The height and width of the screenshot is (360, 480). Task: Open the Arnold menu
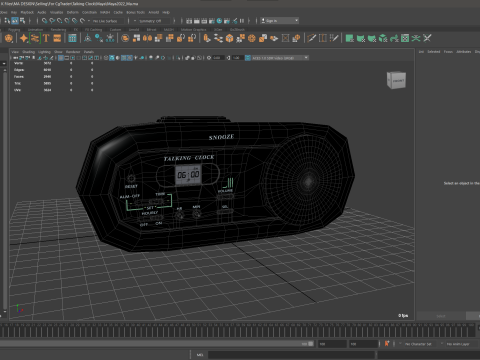tap(154, 12)
